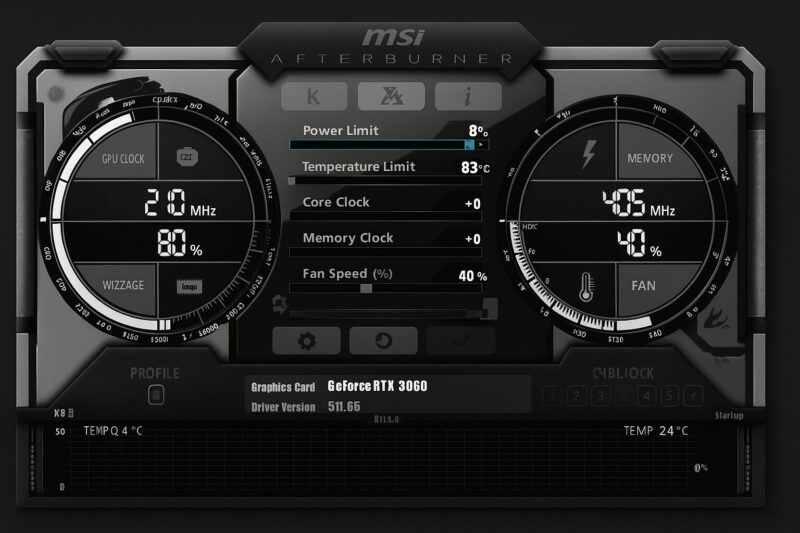Click the 405 MHz memory readout
The image size is (800, 533).
tap(638, 204)
